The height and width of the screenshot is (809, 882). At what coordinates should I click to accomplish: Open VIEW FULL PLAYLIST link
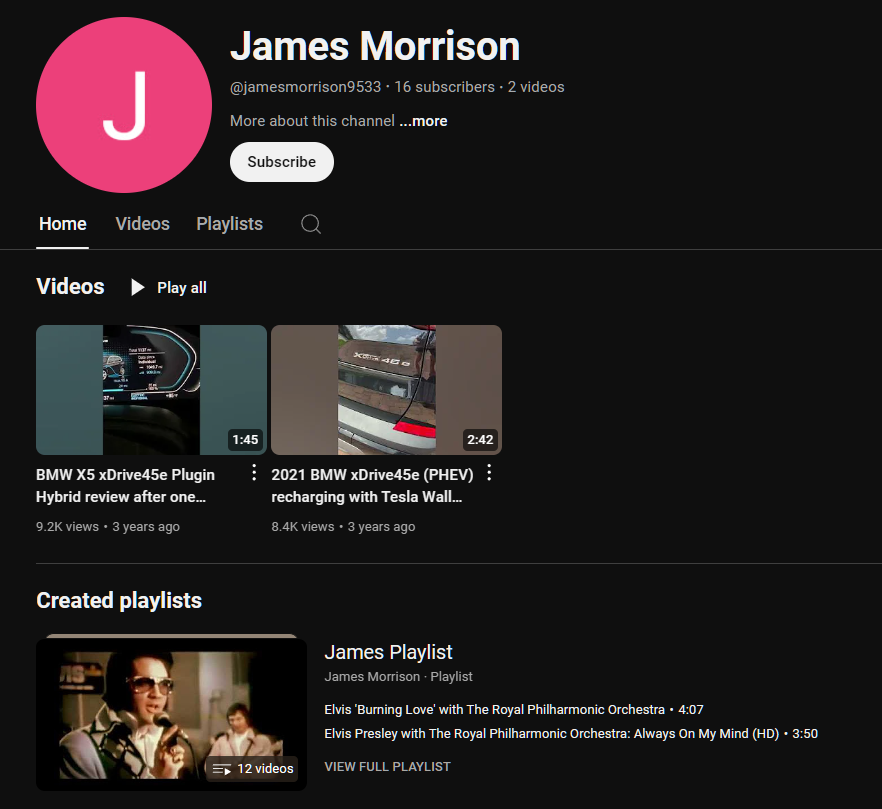388,767
